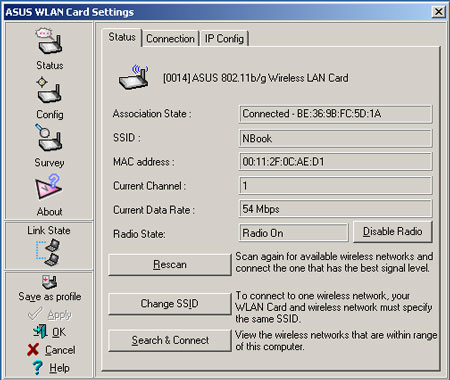Screen dimensions: 450x380
Task: Click the Current Data Rate field 54 Mbps
Action: tap(335, 209)
